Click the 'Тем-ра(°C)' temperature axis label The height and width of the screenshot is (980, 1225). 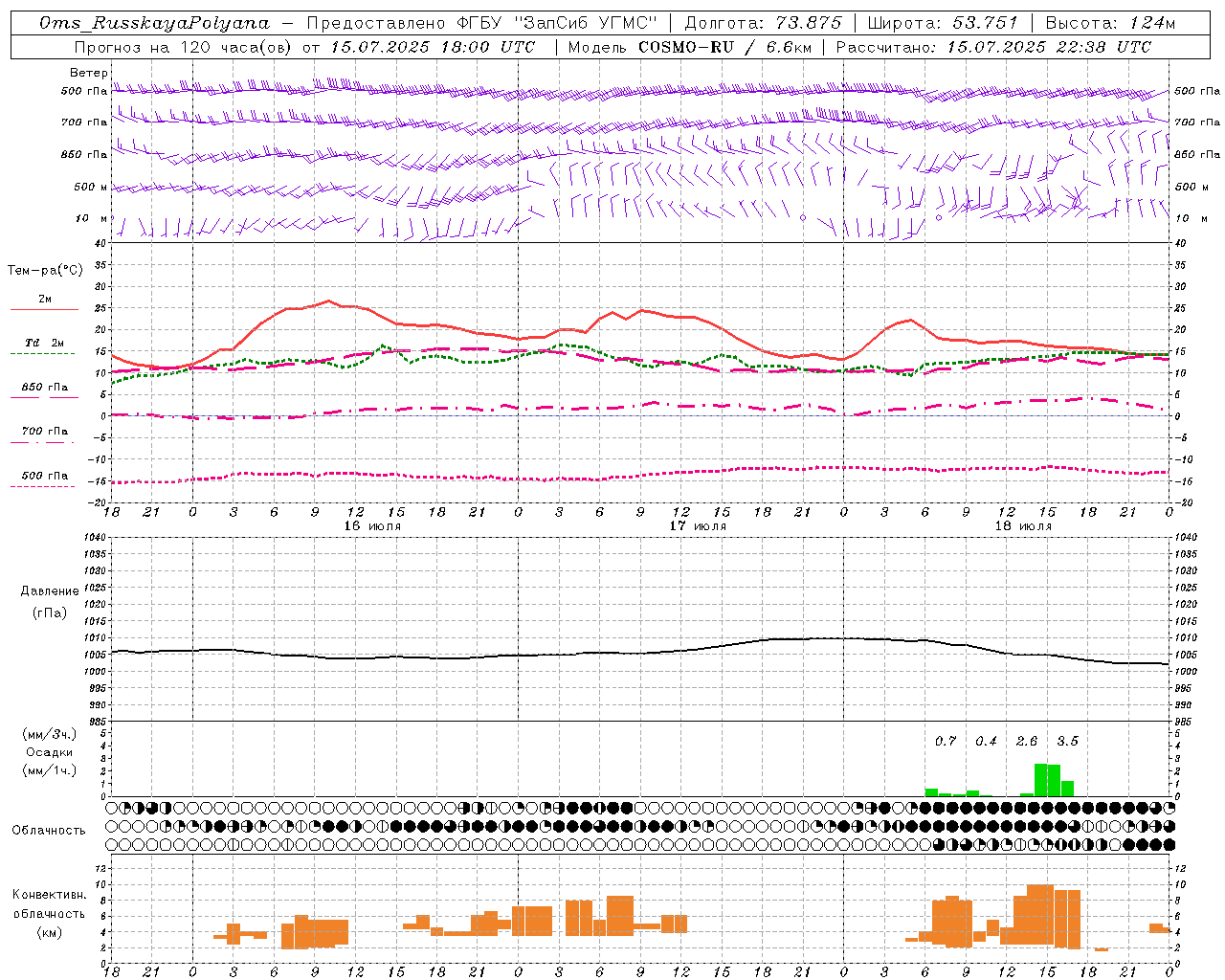(45, 270)
